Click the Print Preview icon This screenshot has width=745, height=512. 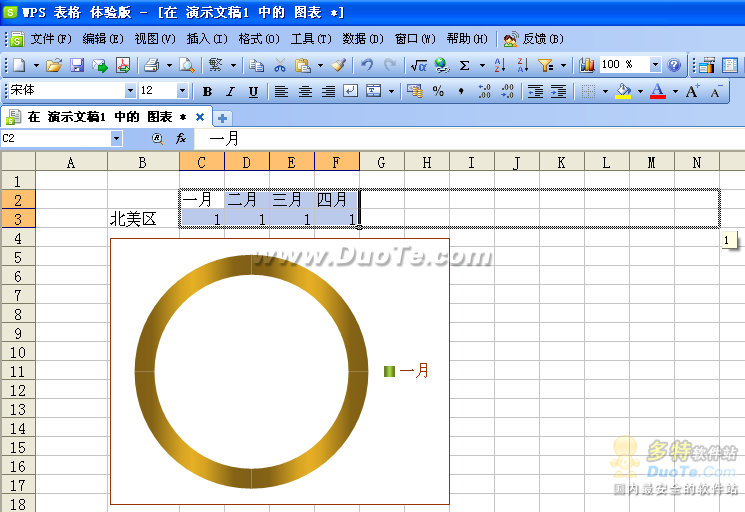pyautogui.click(x=186, y=65)
